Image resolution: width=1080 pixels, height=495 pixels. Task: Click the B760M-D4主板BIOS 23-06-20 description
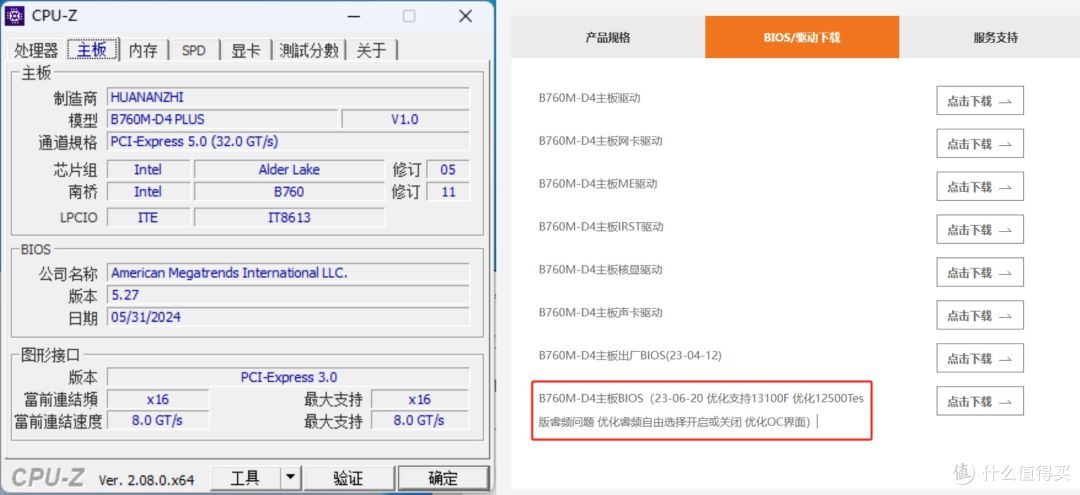pyautogui.click(x=701, y=410)
